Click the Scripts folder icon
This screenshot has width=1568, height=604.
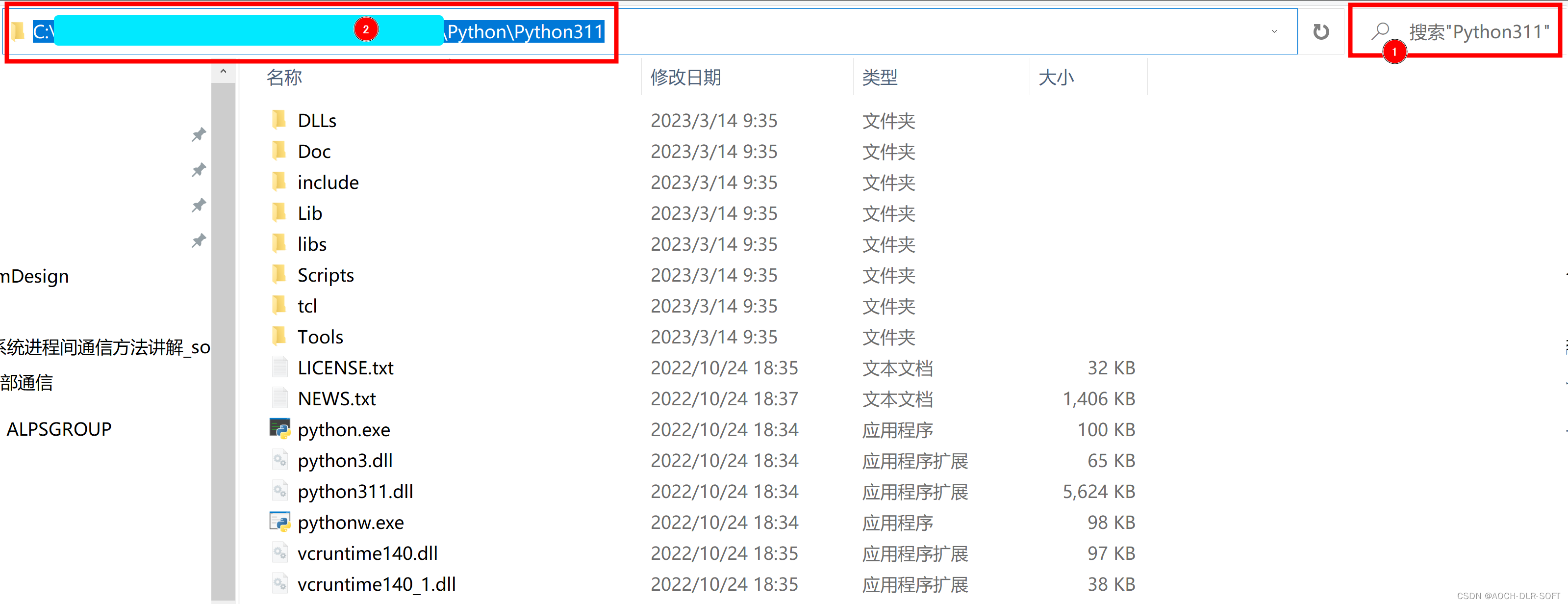tap(279, 275)
